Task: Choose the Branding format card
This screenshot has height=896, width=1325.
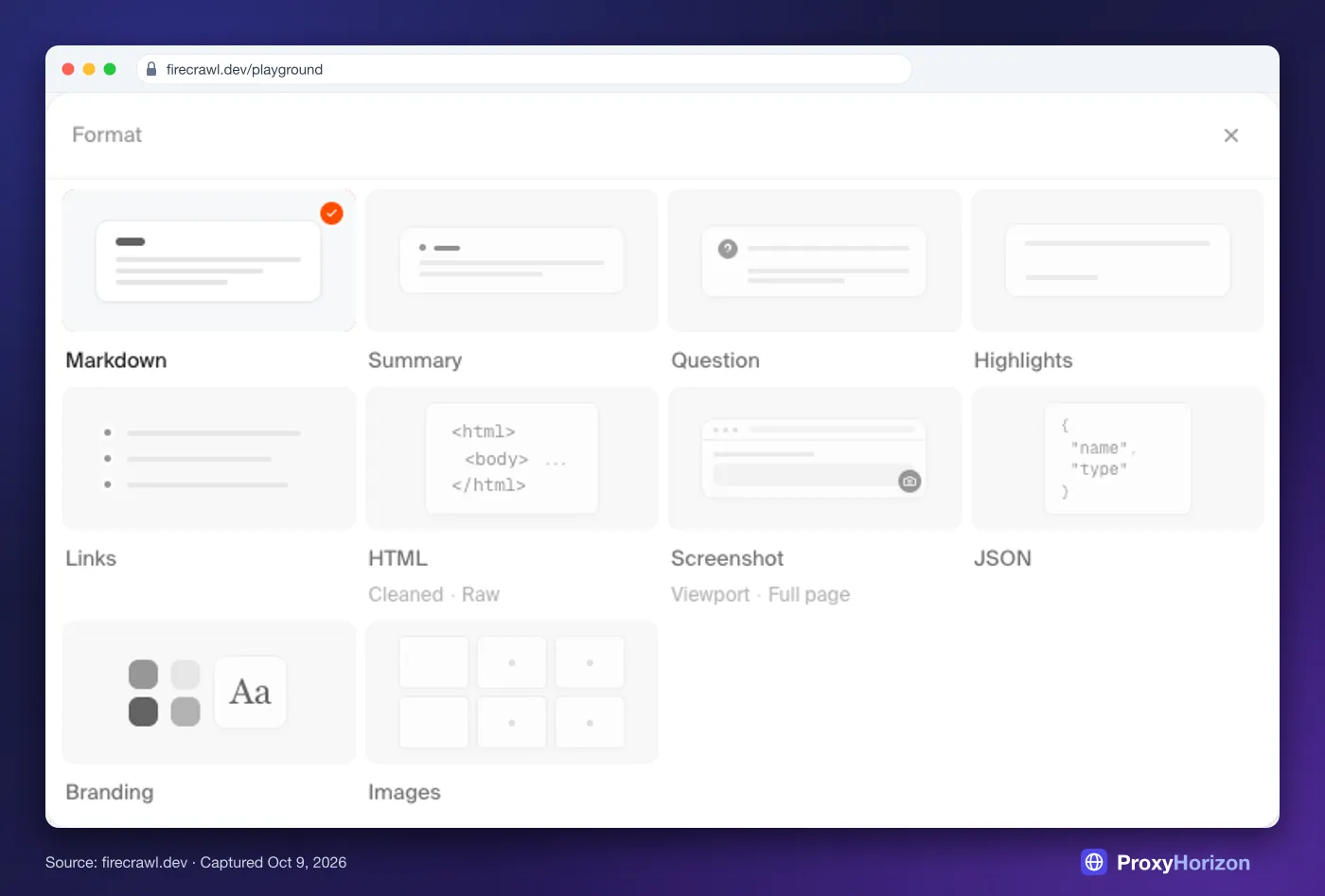Action: (x=208, y=693)
